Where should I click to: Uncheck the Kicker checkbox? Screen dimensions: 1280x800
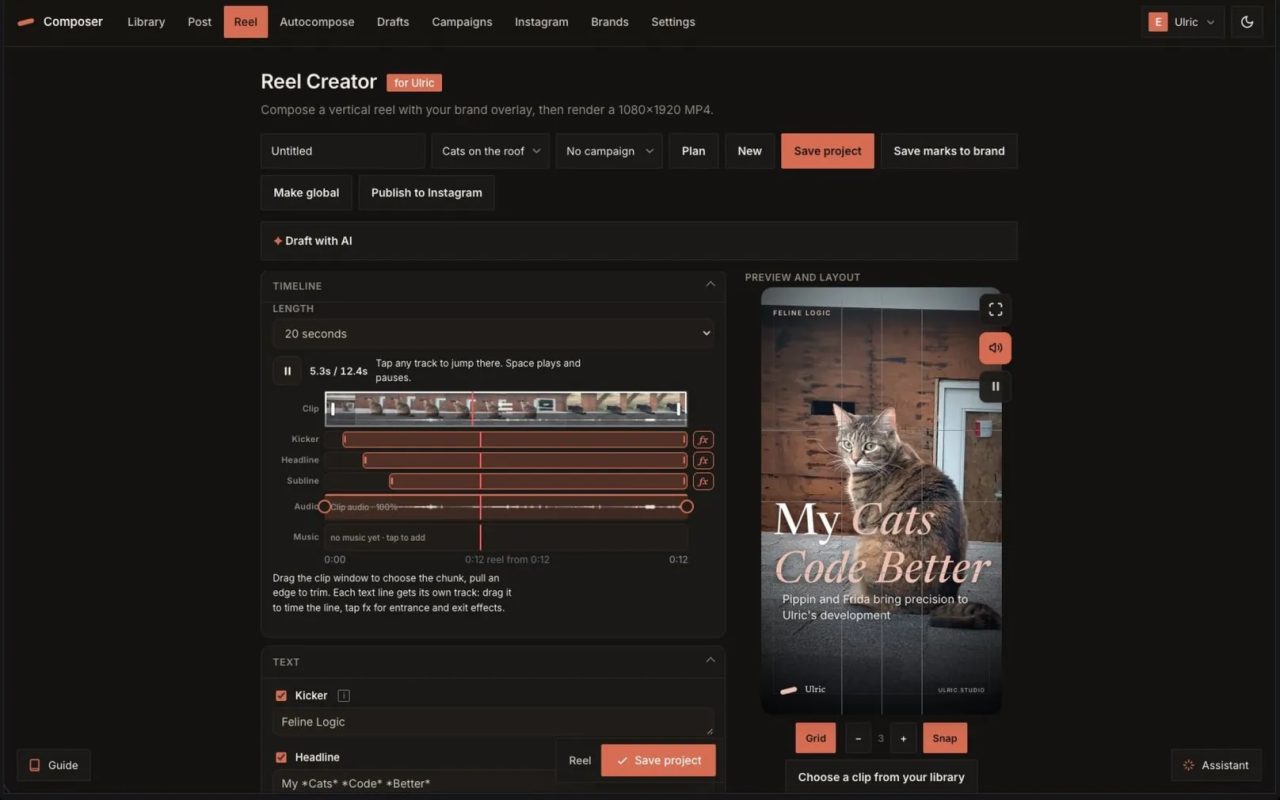tap(281, 695)
